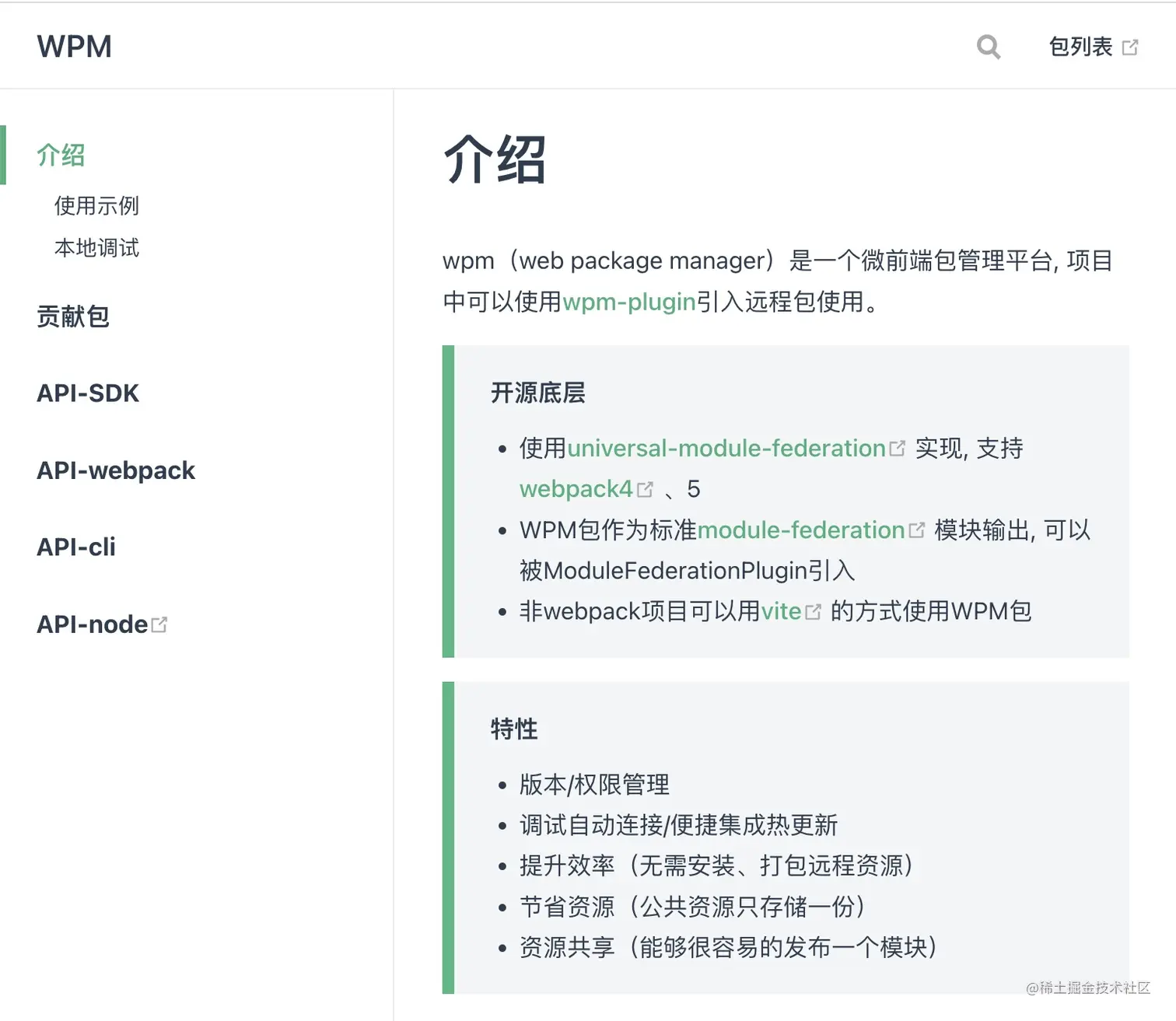This screenshot has width=1176, height=1021.
Task: Click the external icon next to vite
Action: pyautogui.click(x=814, y=611)
